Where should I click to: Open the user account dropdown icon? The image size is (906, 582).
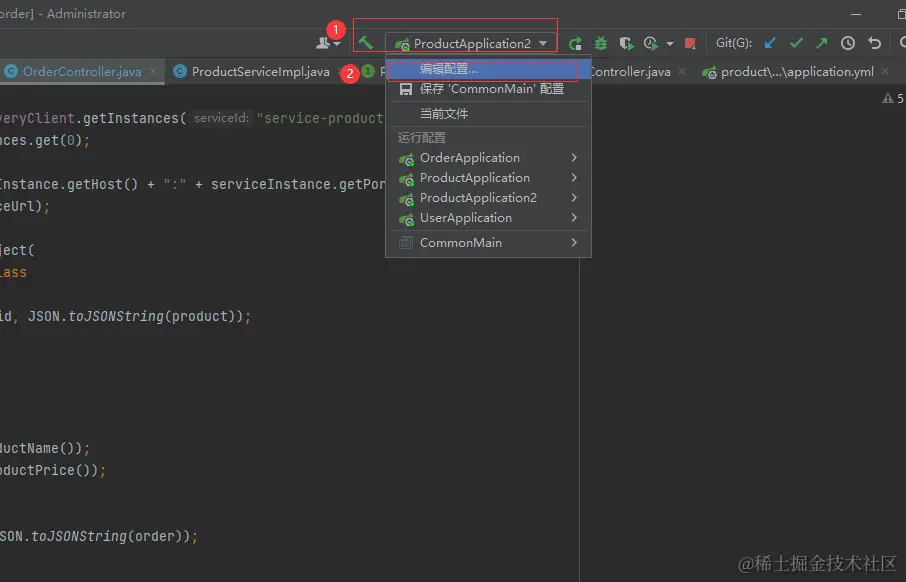(328, 43)
